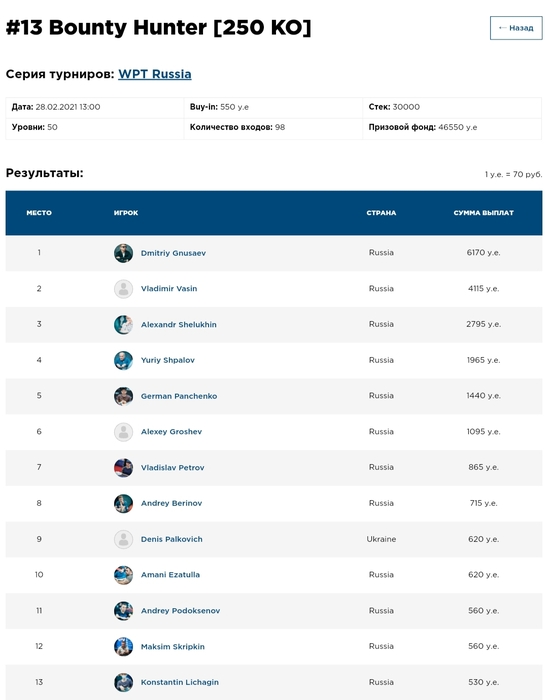Click Andrey Berinov's avatar photo
This screenshot has width=548, height=700.
click(x=124, y=503)
